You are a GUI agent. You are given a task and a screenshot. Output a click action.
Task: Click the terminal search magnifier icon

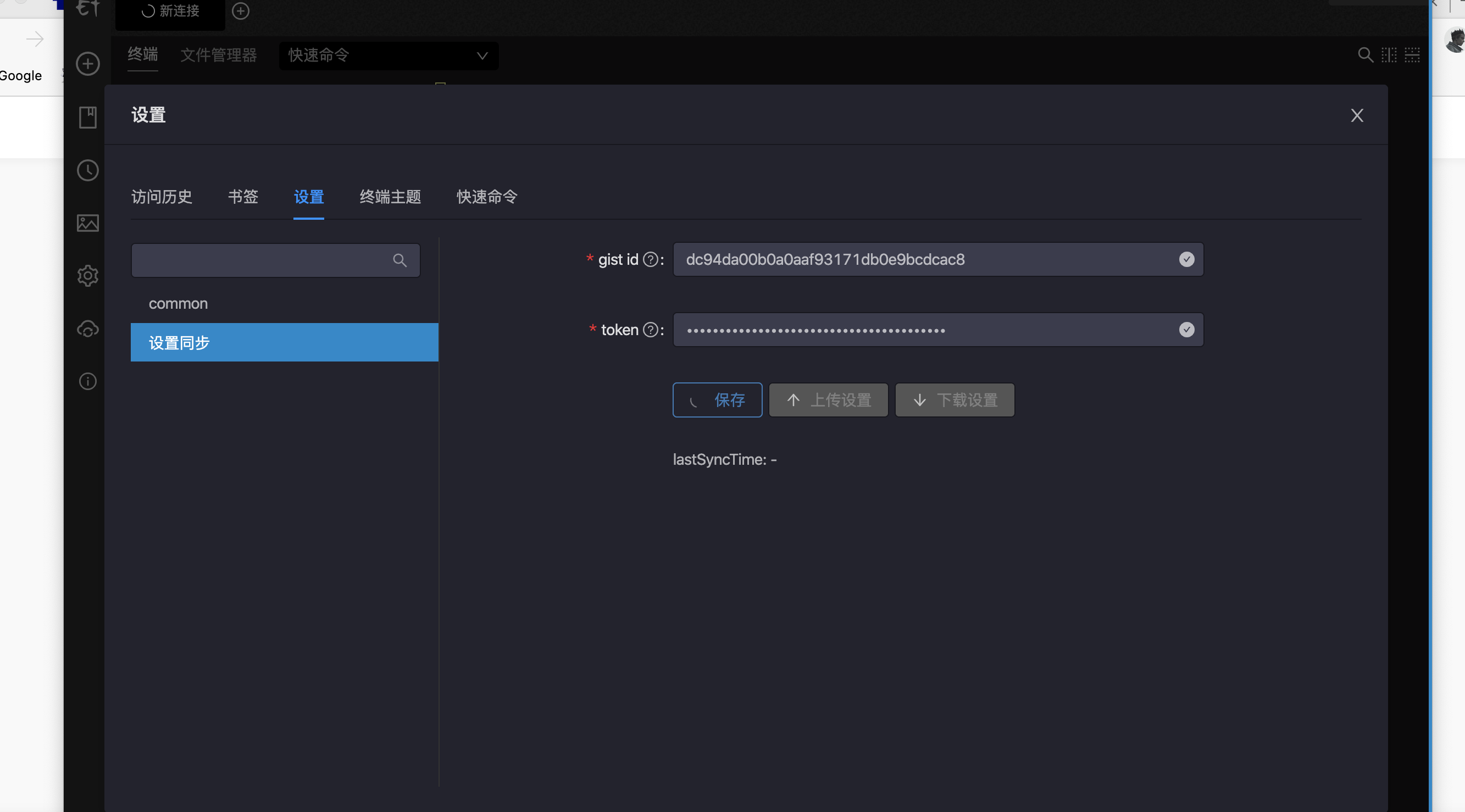tap(1365, 55)
